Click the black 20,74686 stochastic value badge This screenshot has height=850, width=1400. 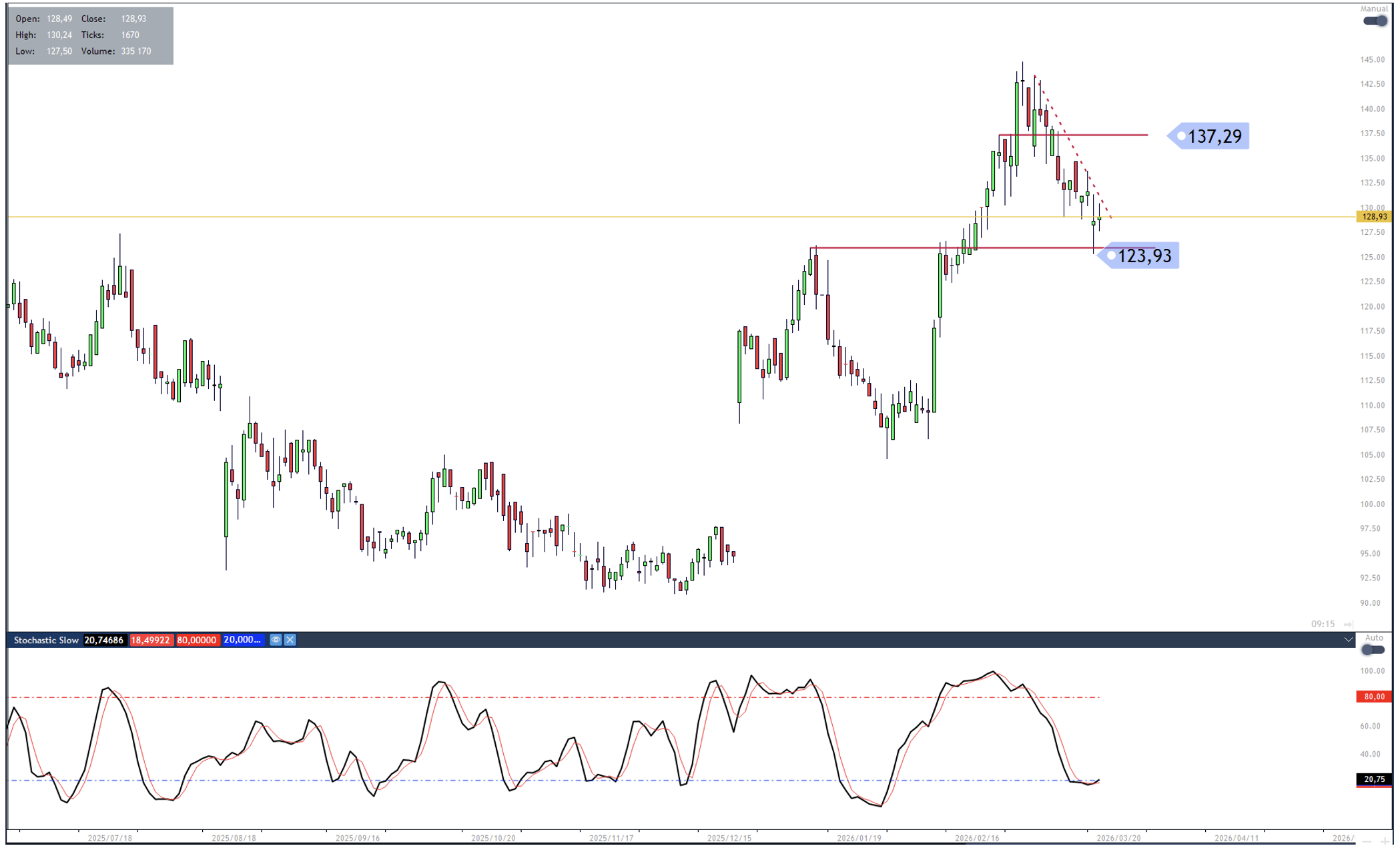click(x=104, y=640)
